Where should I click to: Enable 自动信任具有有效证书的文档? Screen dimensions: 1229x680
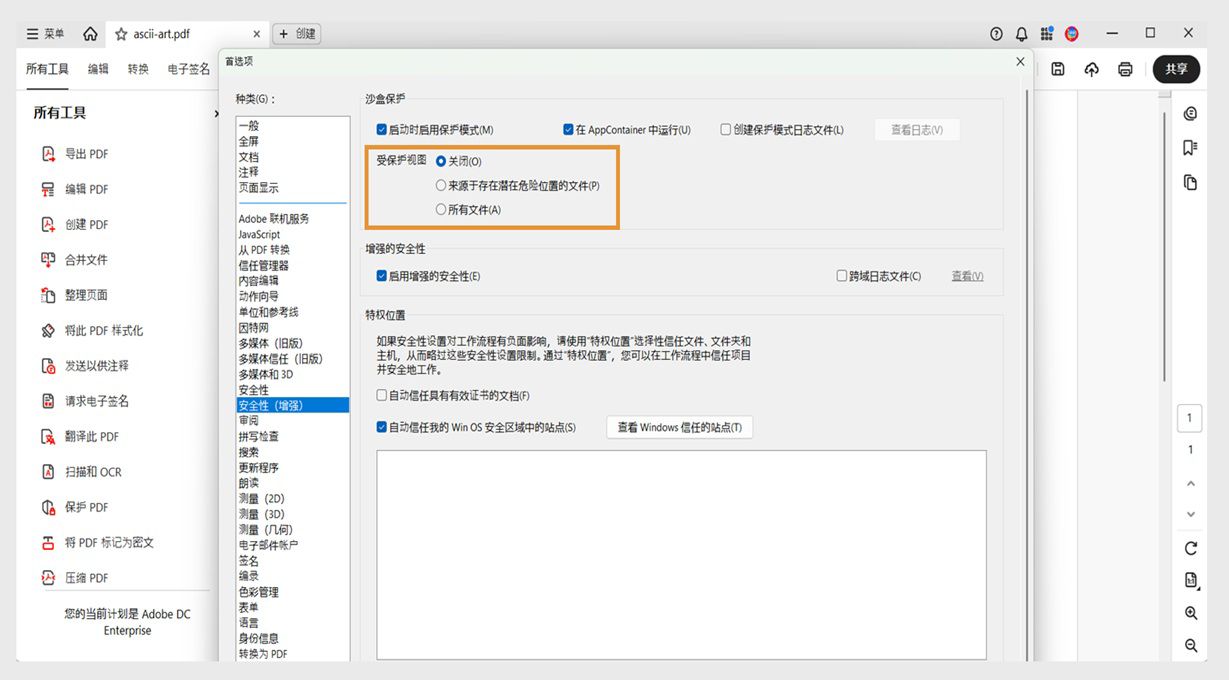[381, 394]
